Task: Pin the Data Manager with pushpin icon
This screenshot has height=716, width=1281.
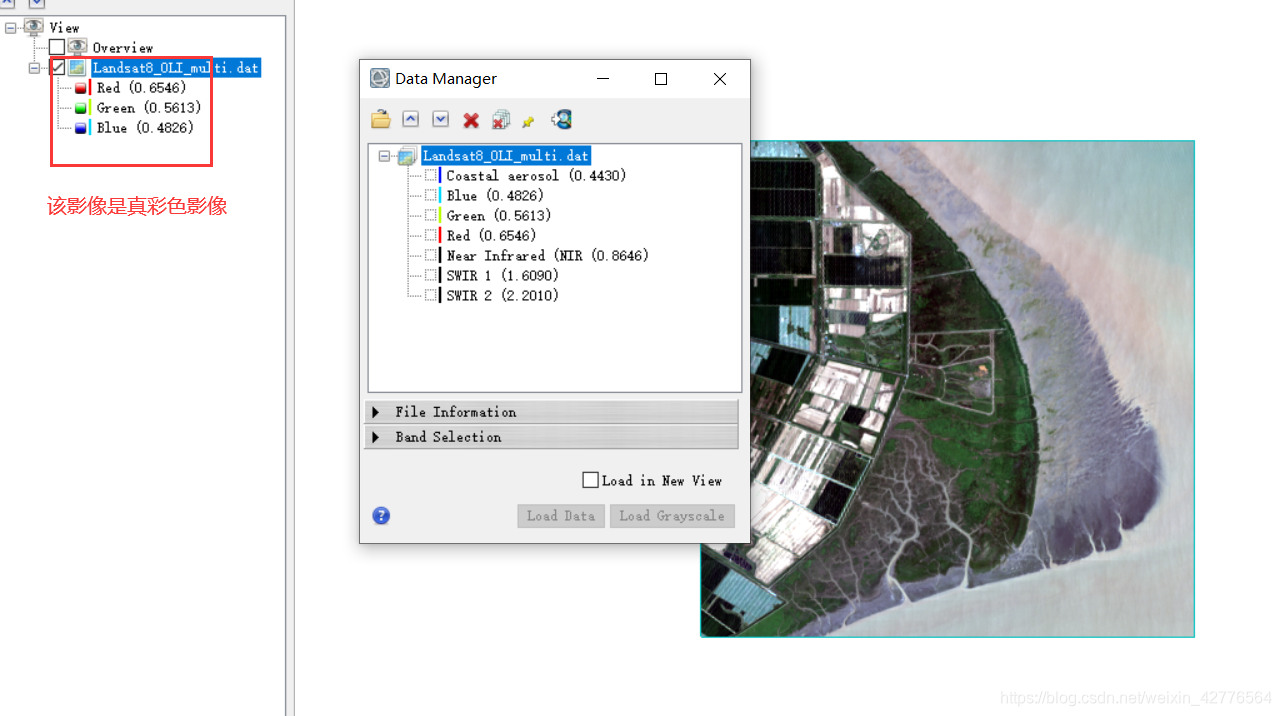Action: [528, 121]
